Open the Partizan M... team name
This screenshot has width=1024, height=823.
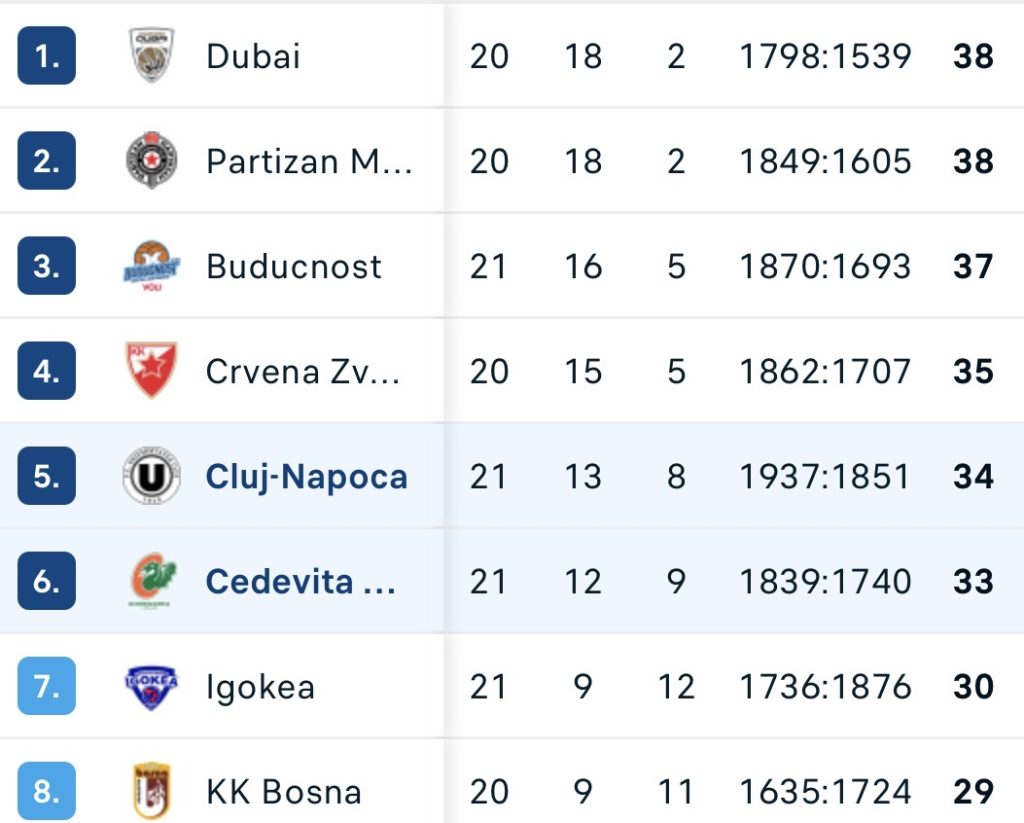tap(309, 161)
